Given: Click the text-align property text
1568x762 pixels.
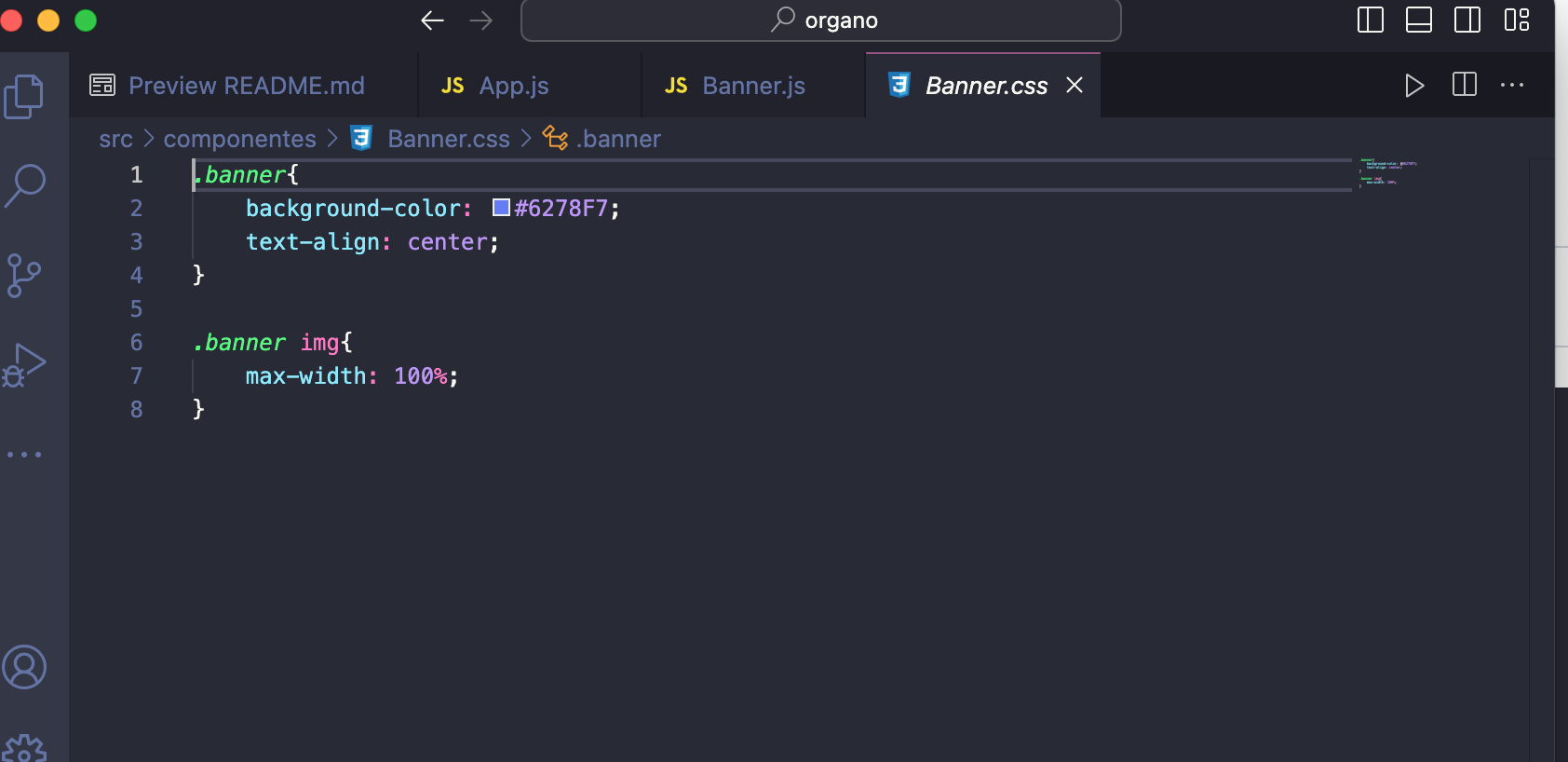Looking at the screenshot, I should point(312,242).
